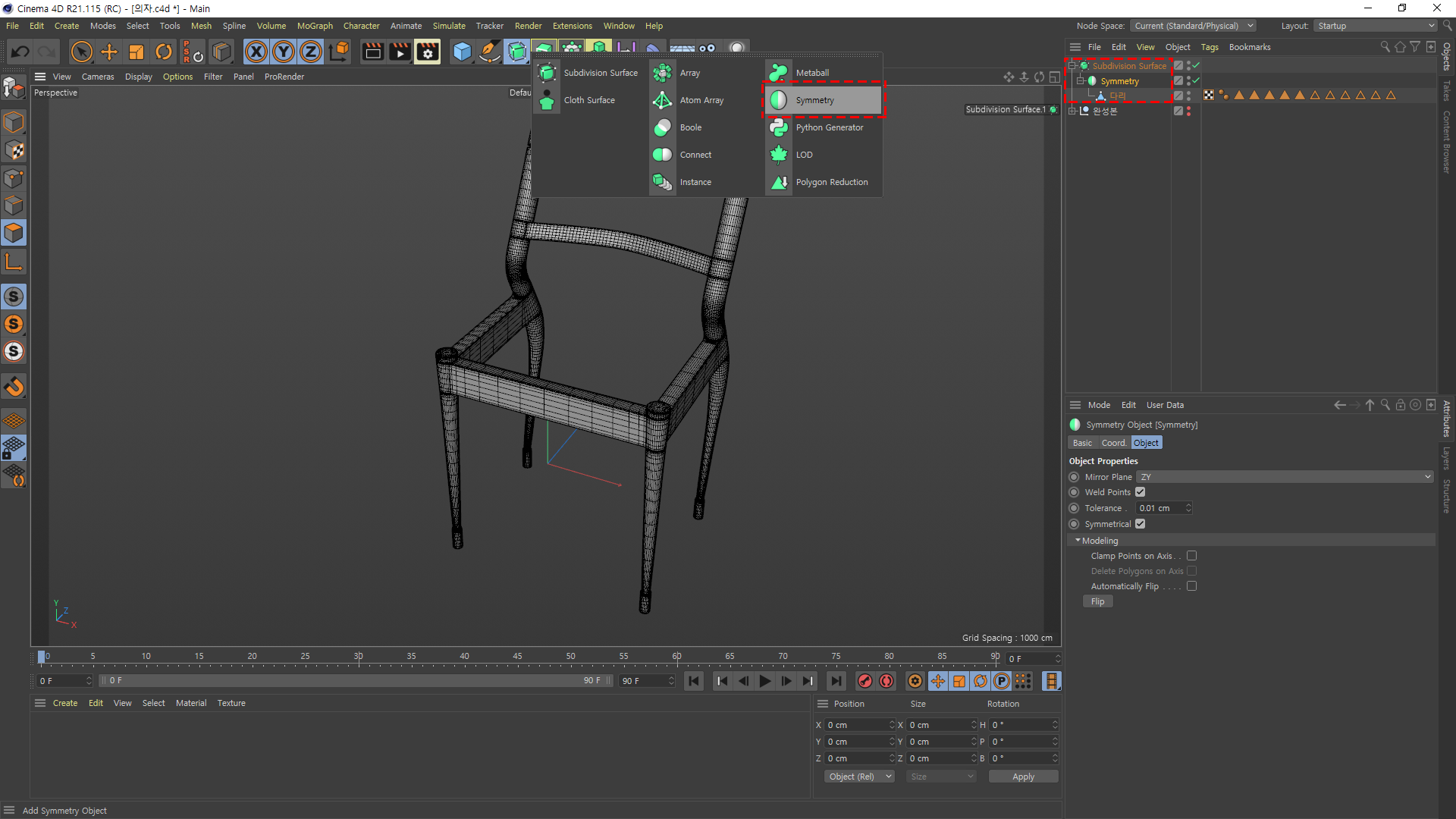Screen dimensions: 1456x819
Task: Toggle the Automatically Flip checkbox
Action: (1191, 586)
